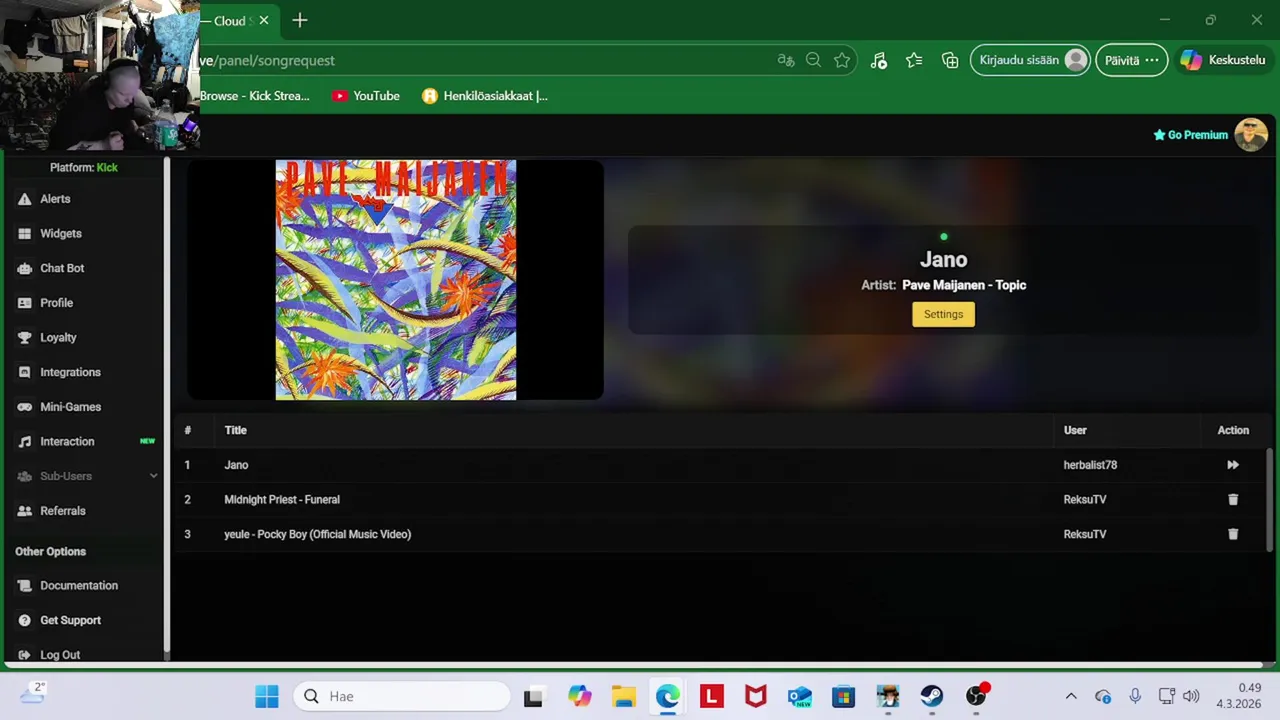Open Widgets in the sidebar
This screenshot has width=1280, height=720.
tap(60, 233)
